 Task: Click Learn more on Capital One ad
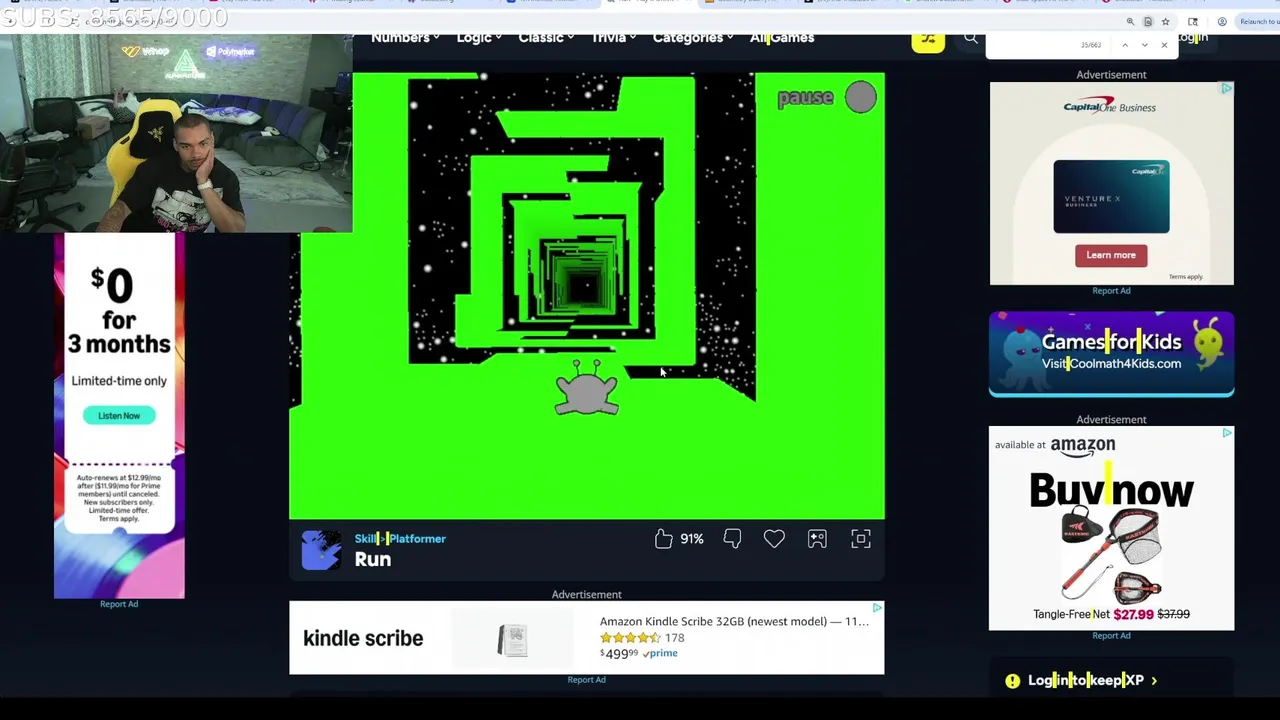pyautogui.click(x=1111, y=255)
